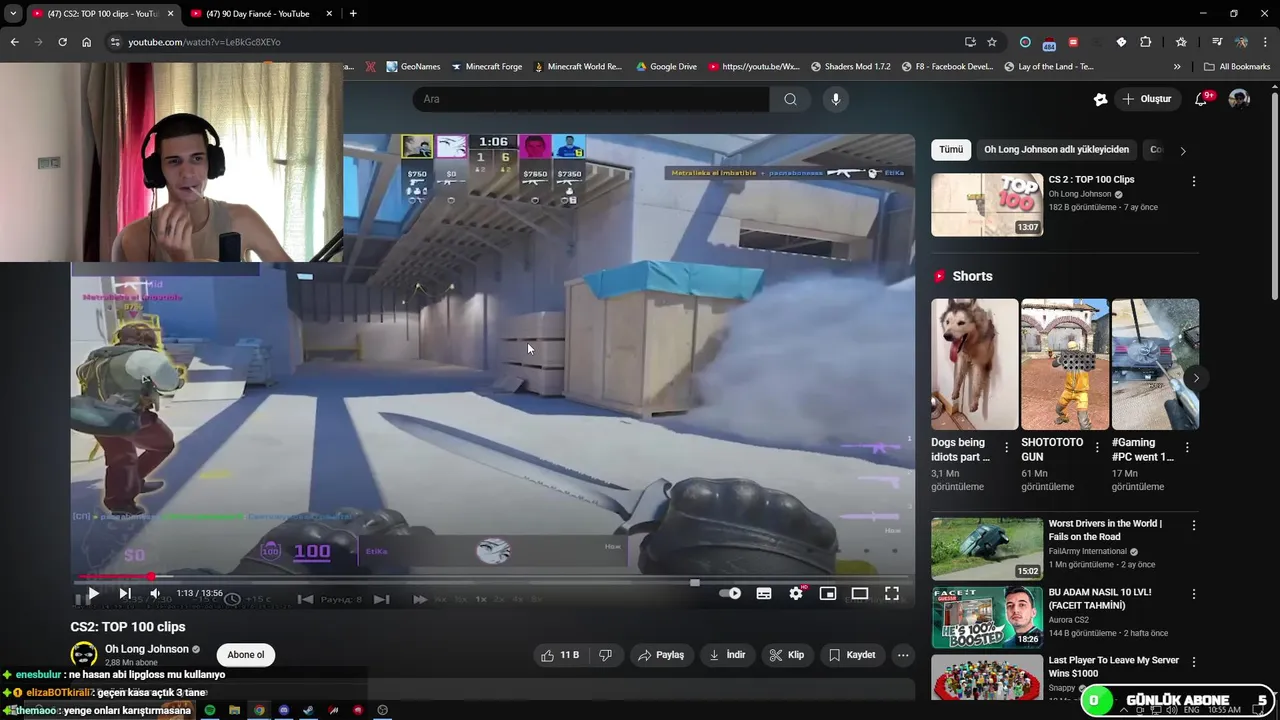Viewport: 1280px width, 720px height.
Task: Enable miniplayer mode
Action: point(828,593)
